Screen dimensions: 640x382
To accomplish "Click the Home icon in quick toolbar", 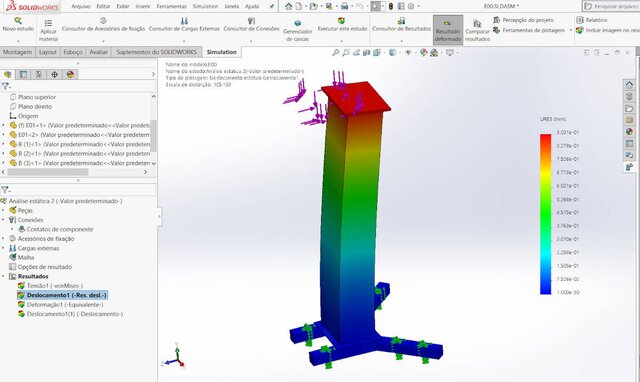I will [x=289, y=6].
